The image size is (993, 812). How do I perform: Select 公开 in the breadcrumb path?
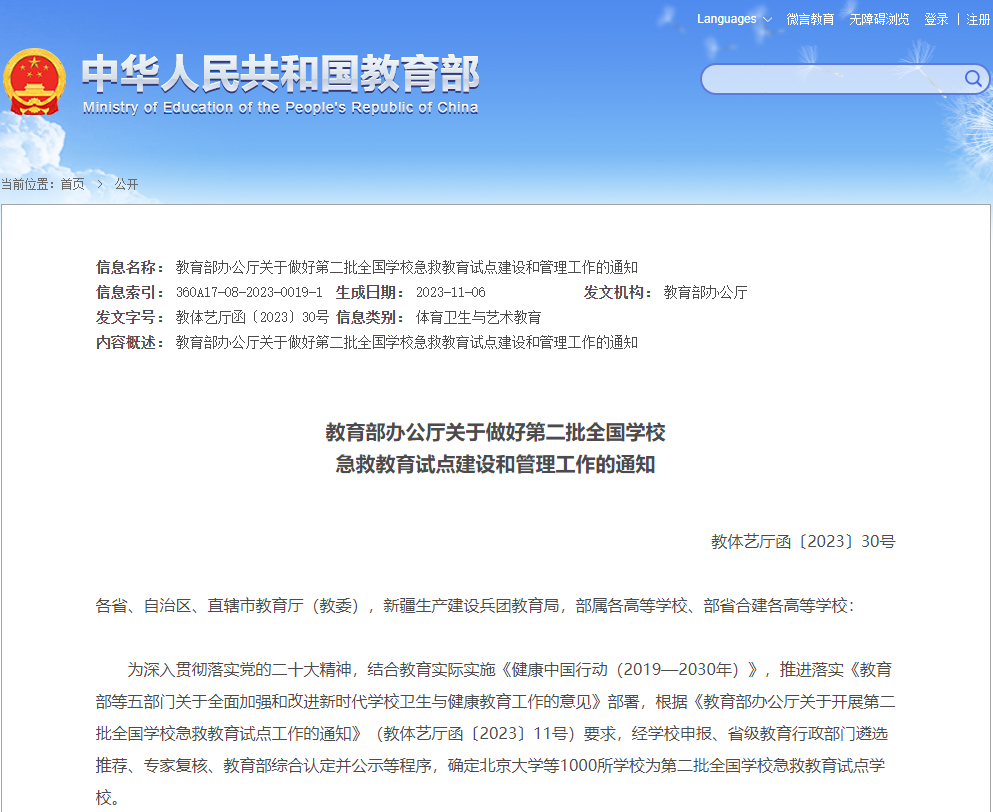coord(126,184)
